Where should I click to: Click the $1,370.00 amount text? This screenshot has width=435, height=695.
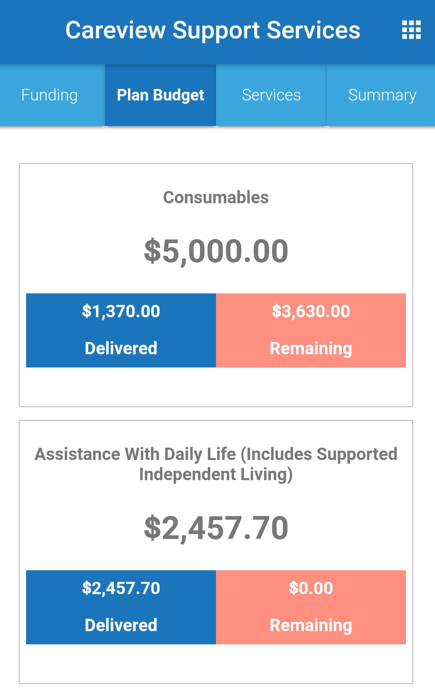(121, 312)
